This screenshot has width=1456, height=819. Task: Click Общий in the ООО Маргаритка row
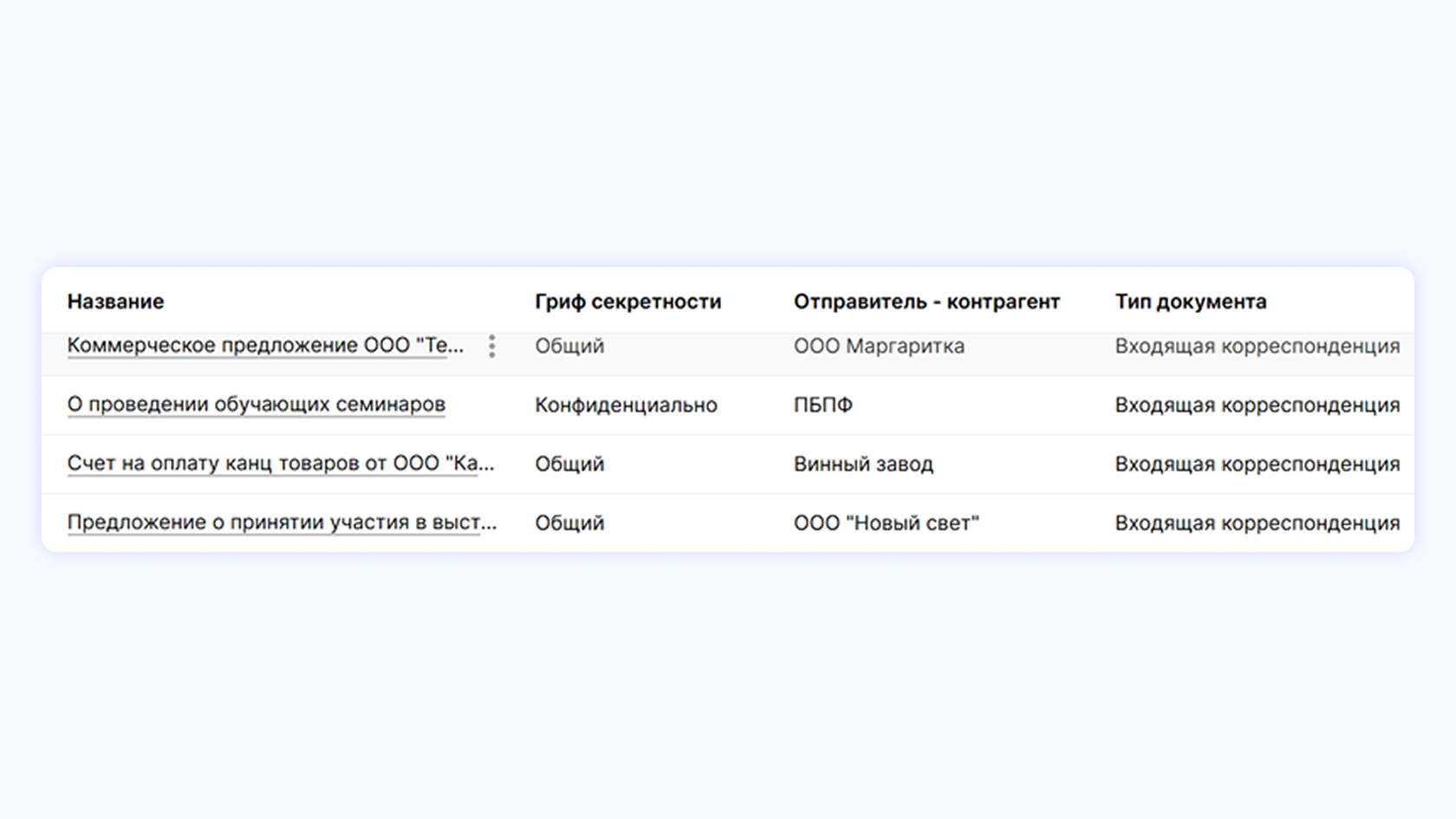point(569,346)
